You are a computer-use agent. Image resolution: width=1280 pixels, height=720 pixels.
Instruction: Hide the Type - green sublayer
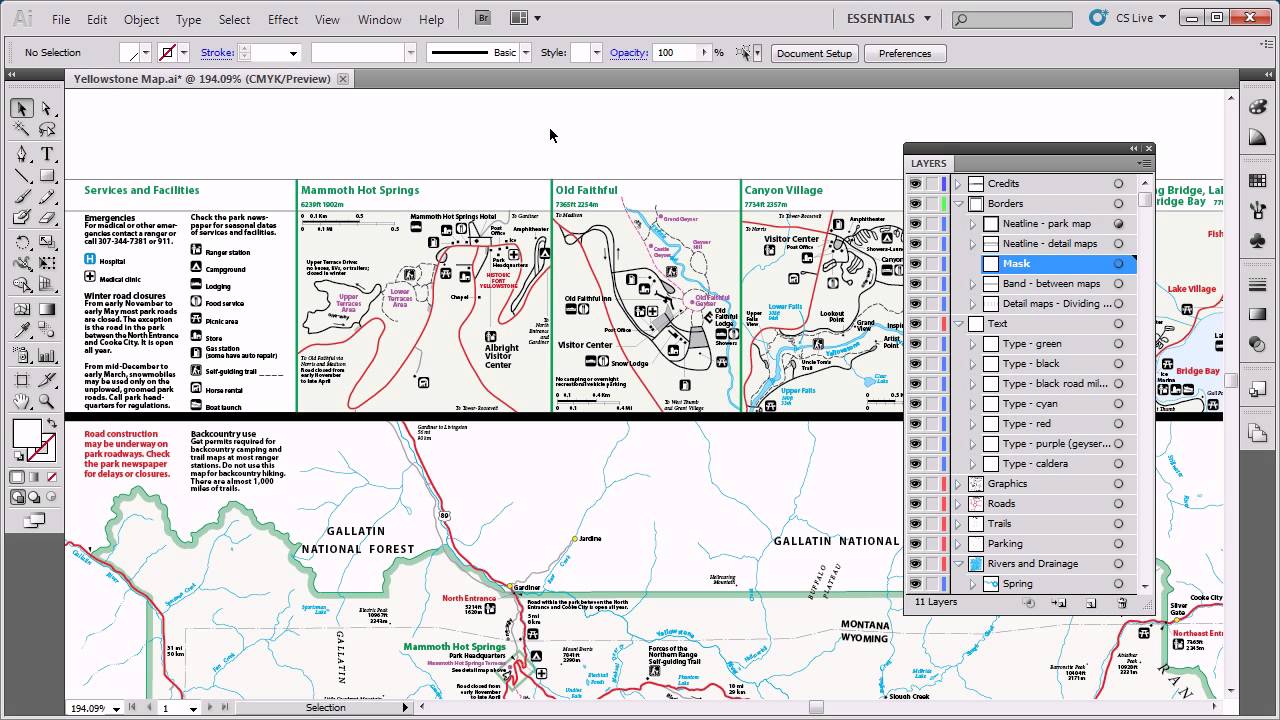[915, 344]
